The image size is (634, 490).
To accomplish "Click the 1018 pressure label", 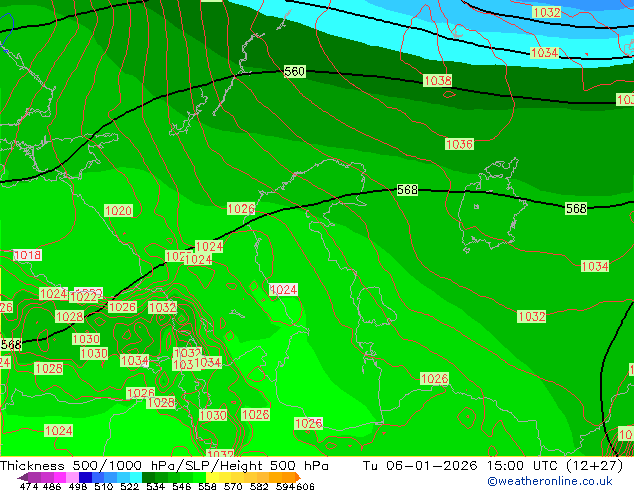I will 27,255.
